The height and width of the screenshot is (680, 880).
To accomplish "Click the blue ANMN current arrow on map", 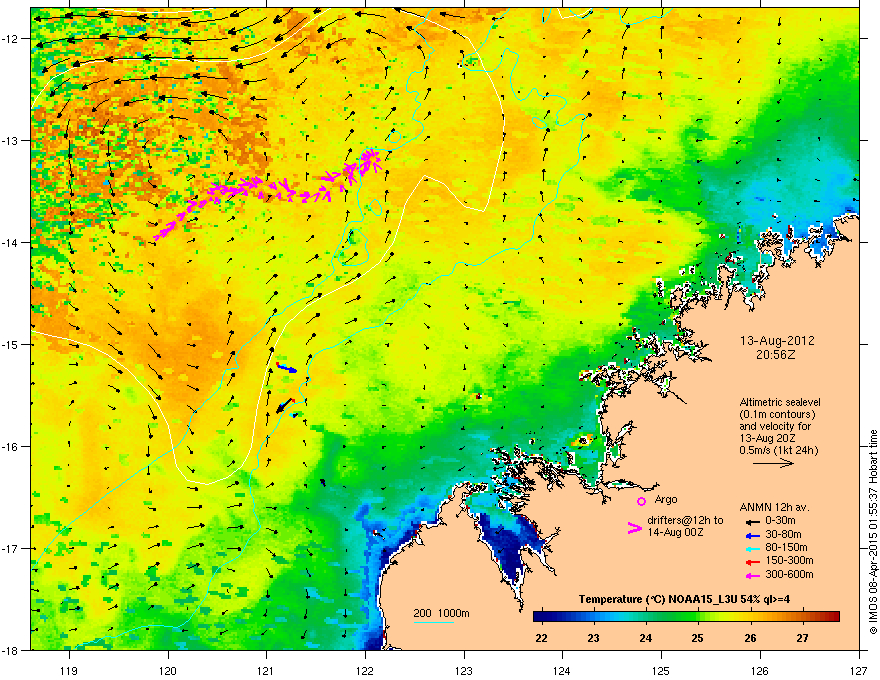I will (x=287, y=368).
